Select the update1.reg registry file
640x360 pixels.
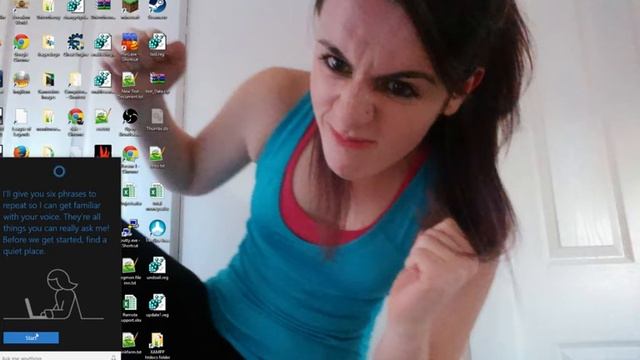[x=157, y=306]
